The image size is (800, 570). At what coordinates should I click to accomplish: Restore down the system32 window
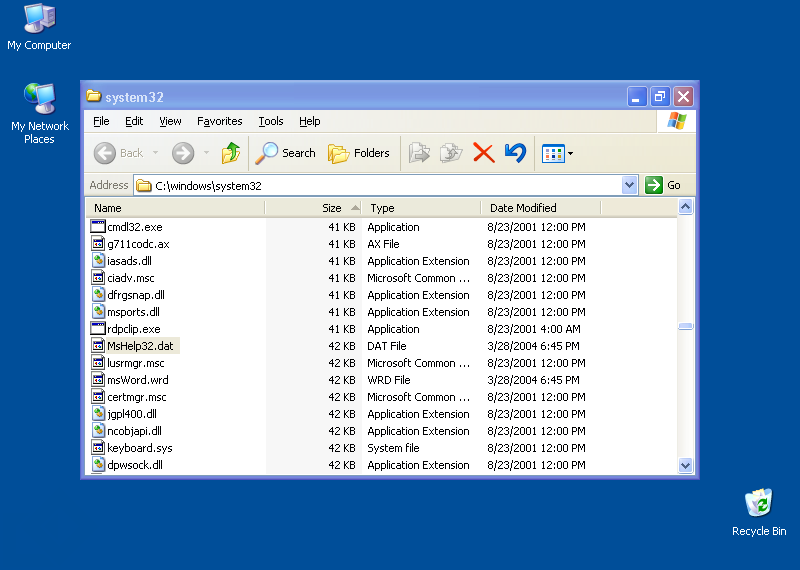(x=660, y=96)
